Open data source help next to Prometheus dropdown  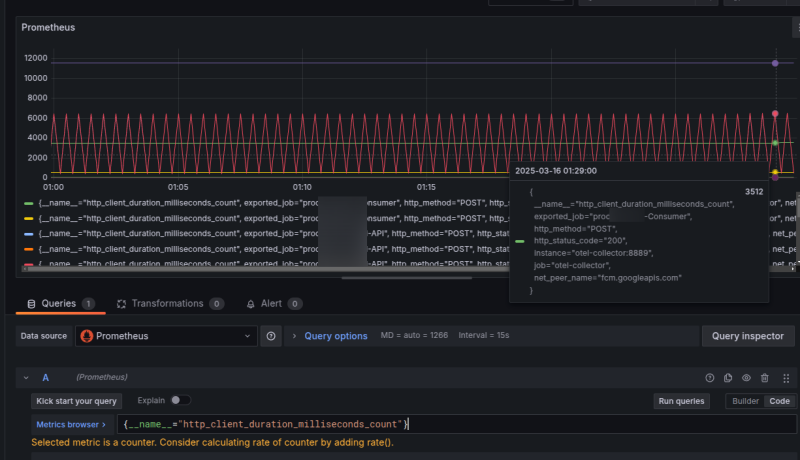271,337
